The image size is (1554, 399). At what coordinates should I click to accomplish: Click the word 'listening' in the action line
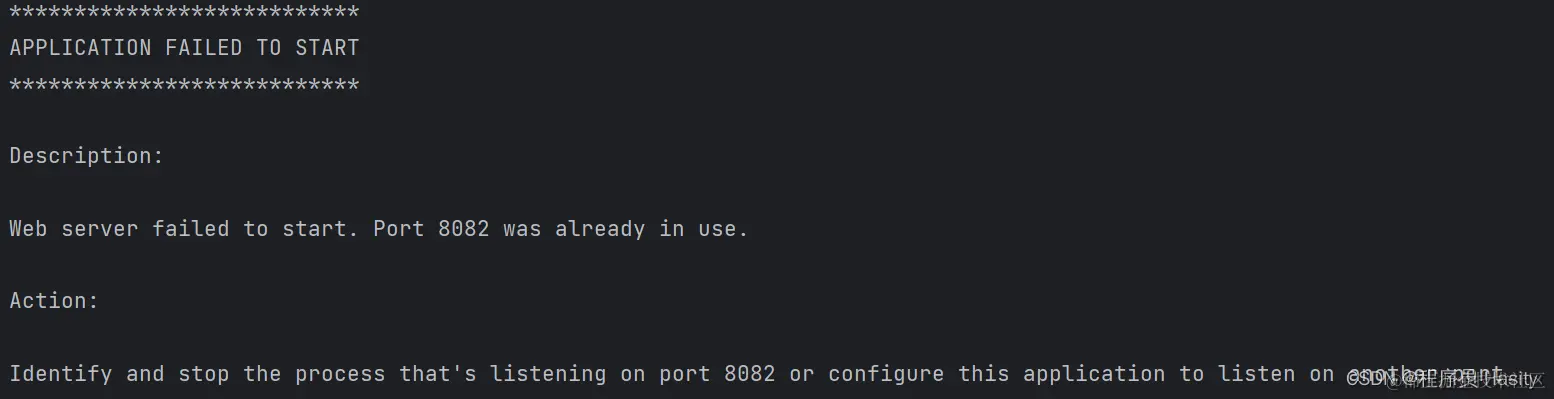point(548,374)
